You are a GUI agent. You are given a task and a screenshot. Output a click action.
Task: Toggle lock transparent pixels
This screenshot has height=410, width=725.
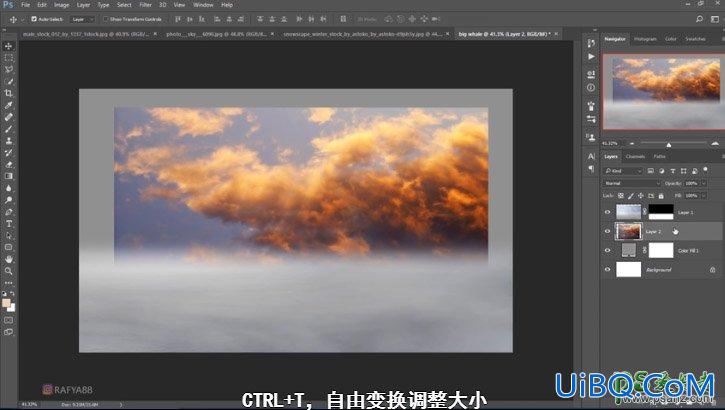(621, 196)
